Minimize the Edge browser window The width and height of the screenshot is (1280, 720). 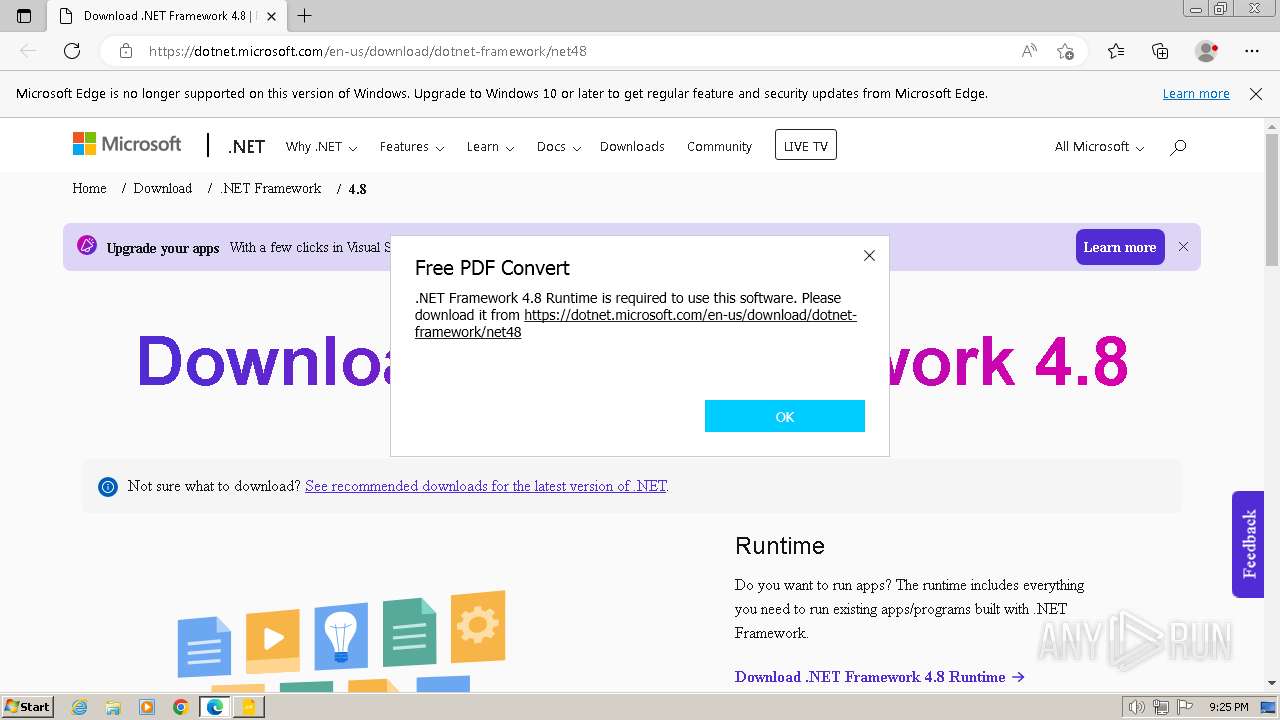point(1195,9)
